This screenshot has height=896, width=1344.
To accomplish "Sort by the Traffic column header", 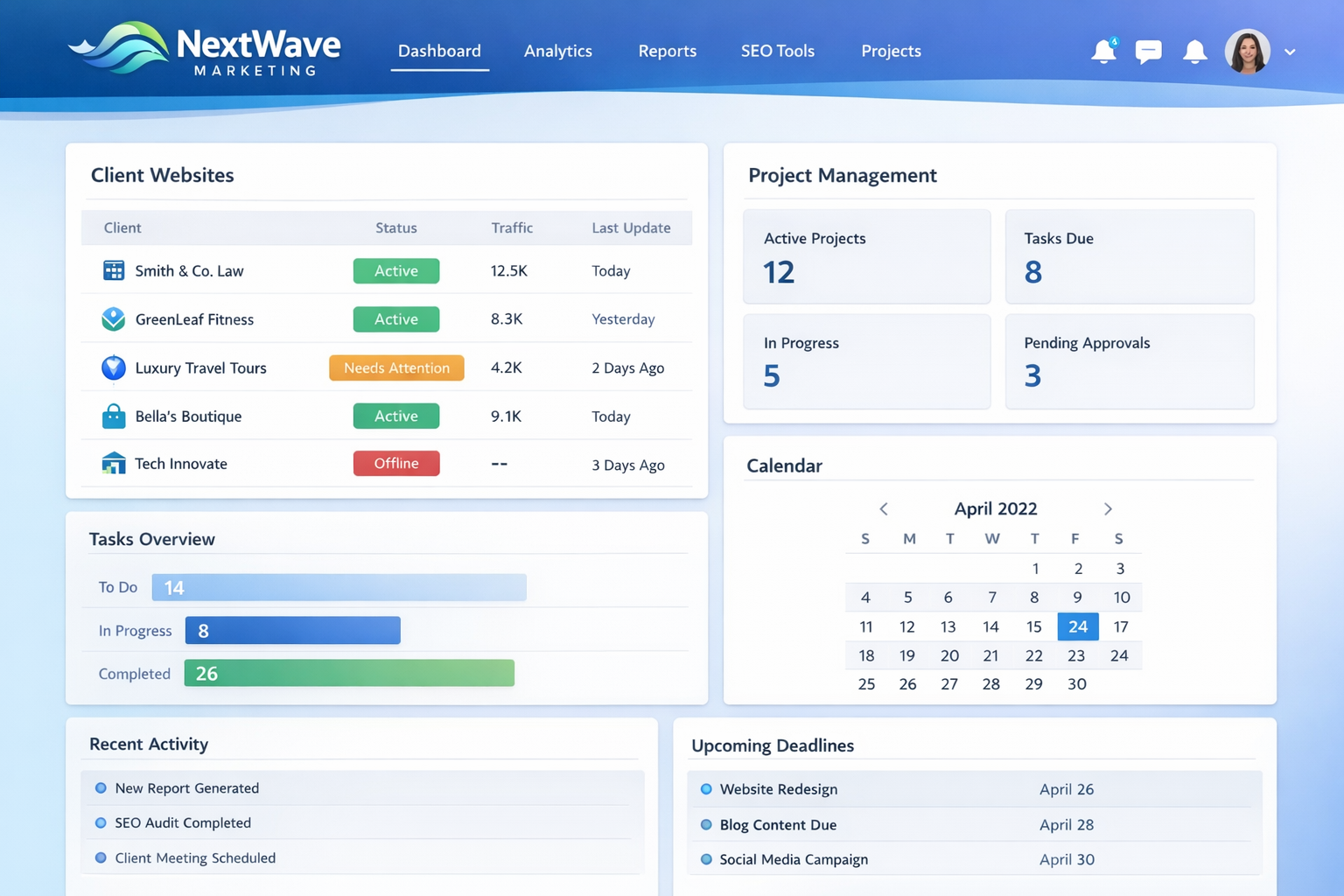I will click(512, 227).
